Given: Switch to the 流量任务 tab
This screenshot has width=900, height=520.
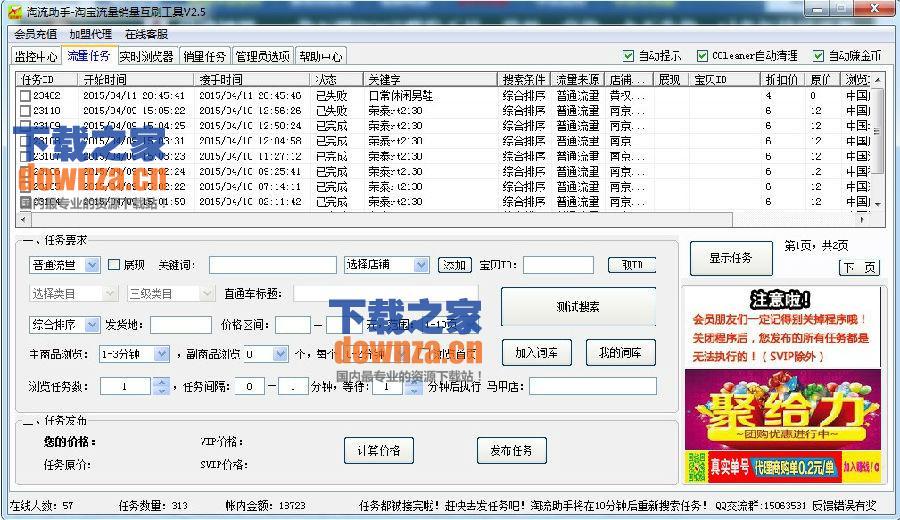Looking at the screenshot, I should [x=88, y=56].
